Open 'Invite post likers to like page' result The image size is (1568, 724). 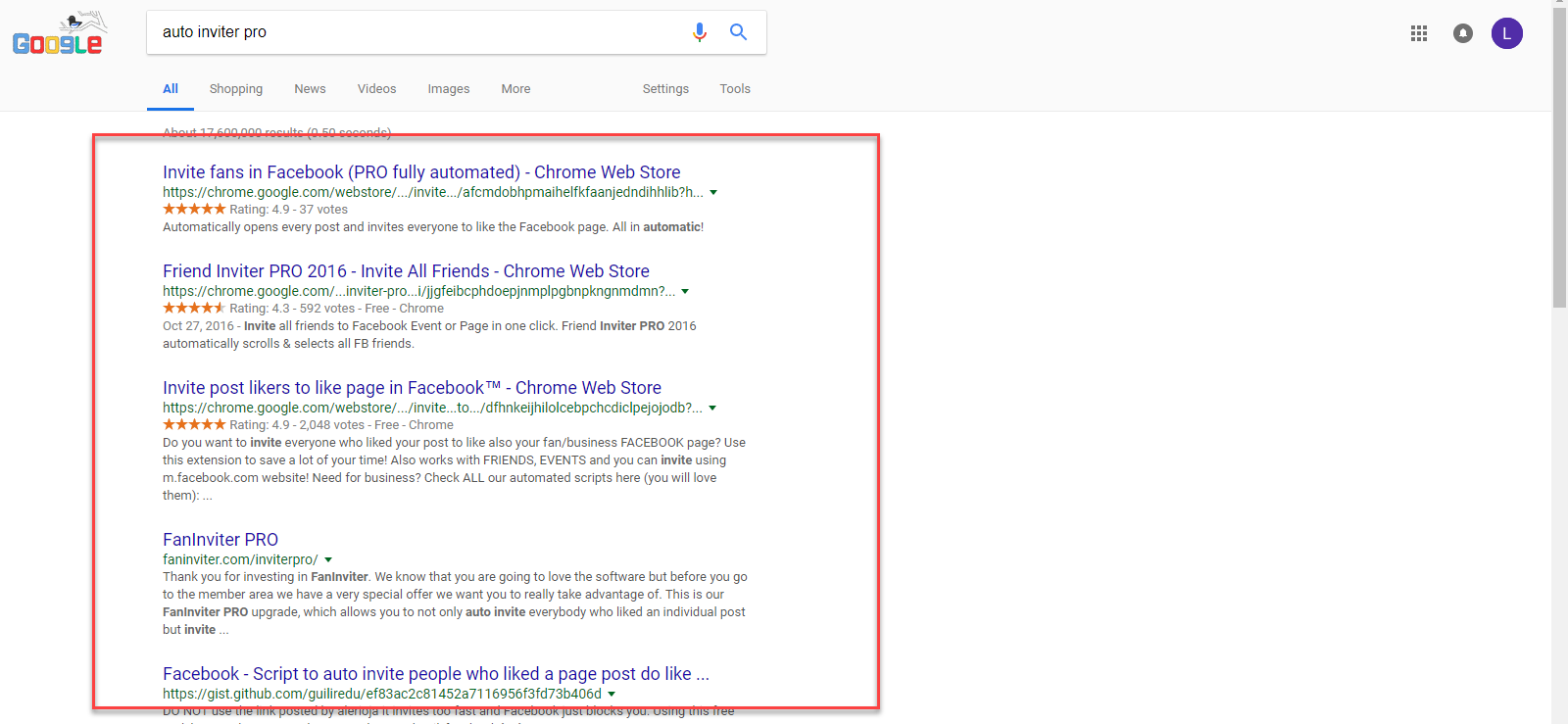coord(412,388)
